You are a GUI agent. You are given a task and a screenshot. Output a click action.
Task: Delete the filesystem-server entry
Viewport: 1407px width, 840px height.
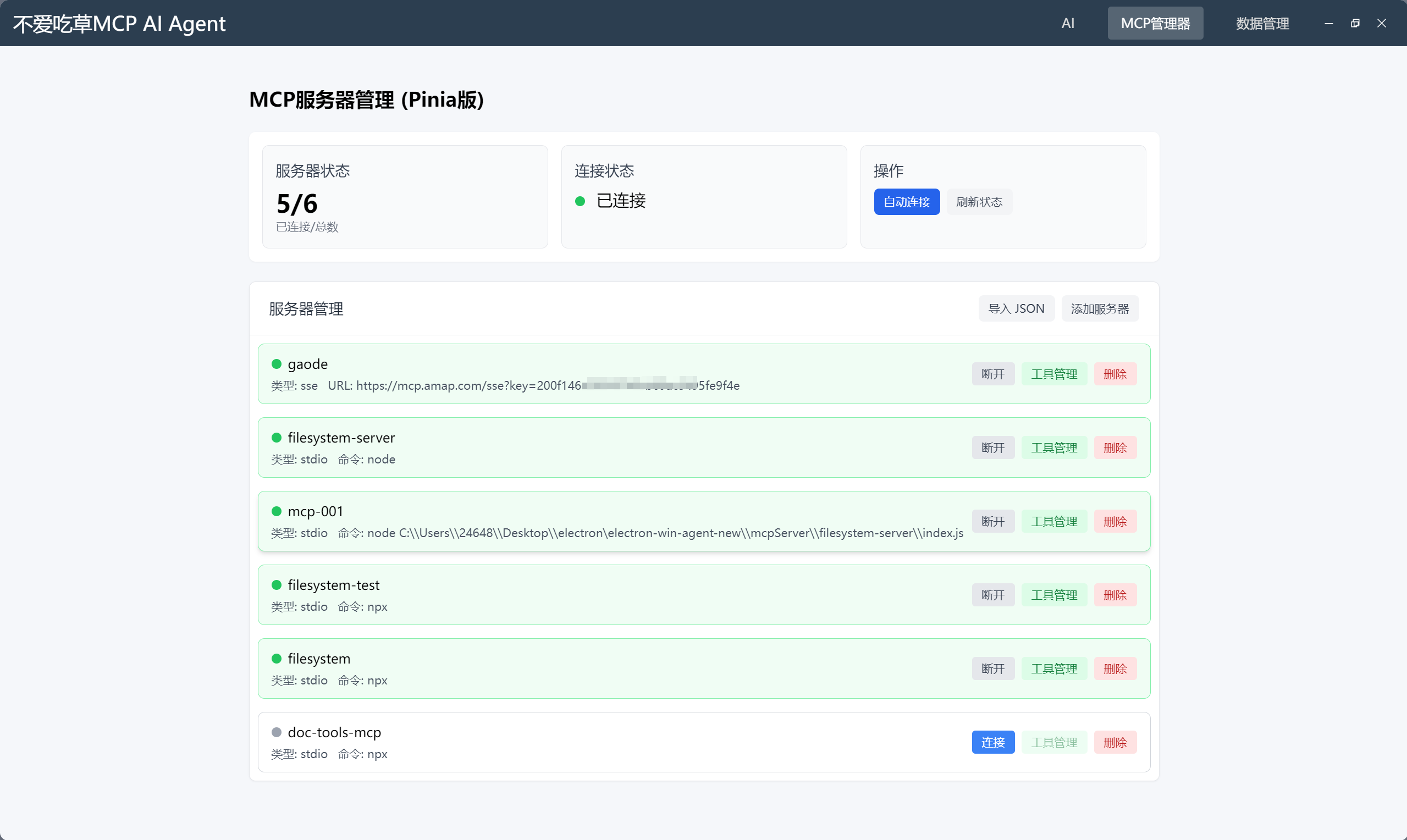coord(1116,447)
